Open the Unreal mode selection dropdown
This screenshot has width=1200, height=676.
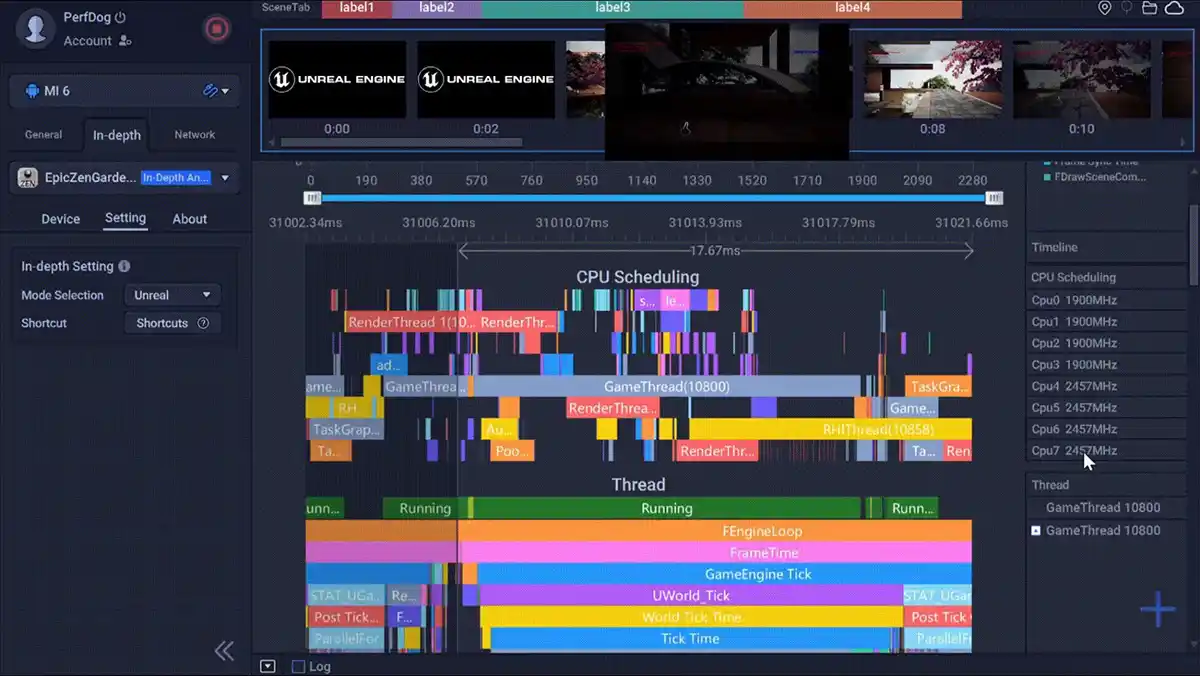pyautogui.click(x=172, y=295)
